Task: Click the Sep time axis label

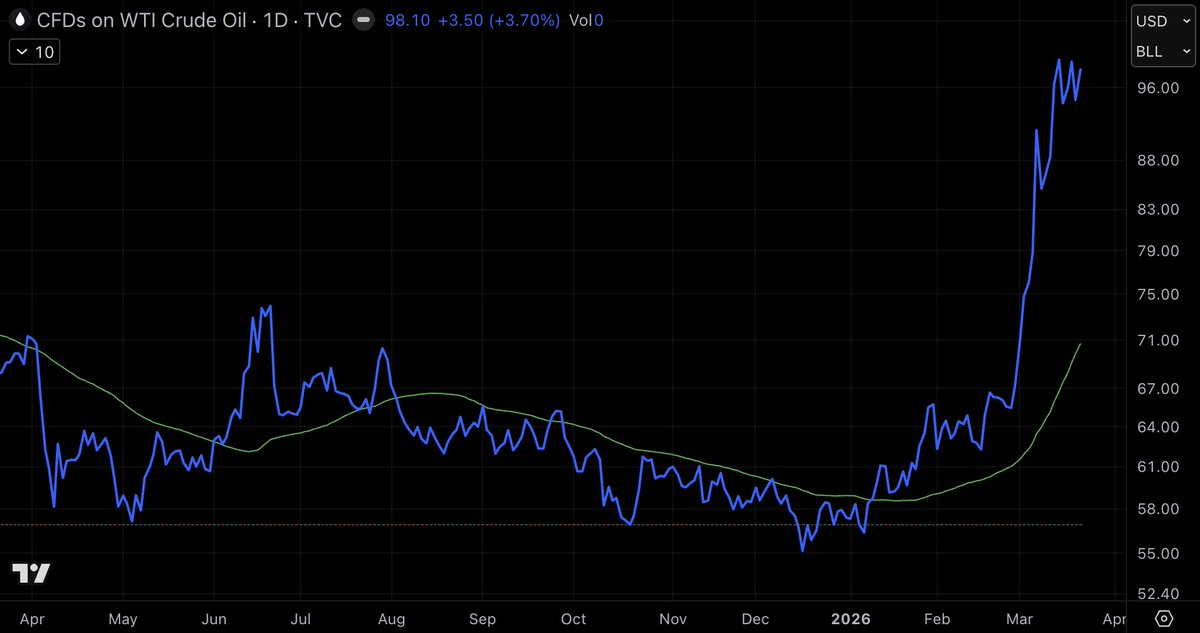Action: (x=483, y=619)
